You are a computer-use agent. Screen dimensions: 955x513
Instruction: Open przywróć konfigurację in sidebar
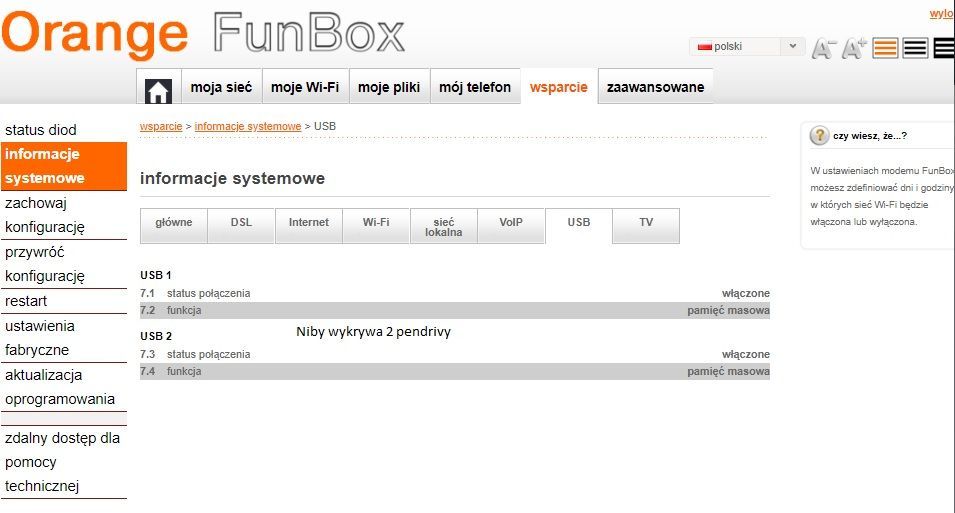click(63, 264)
